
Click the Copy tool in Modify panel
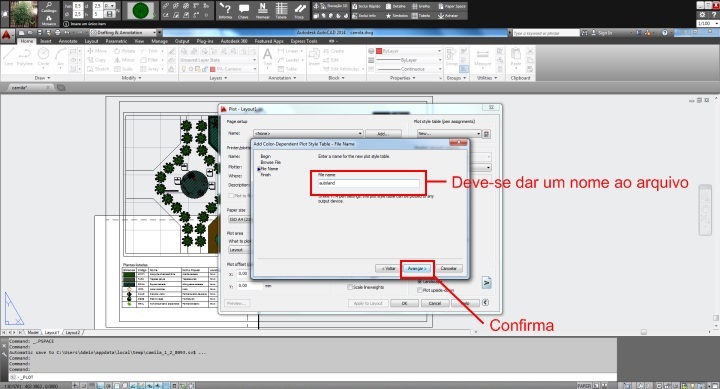point(96,60)
